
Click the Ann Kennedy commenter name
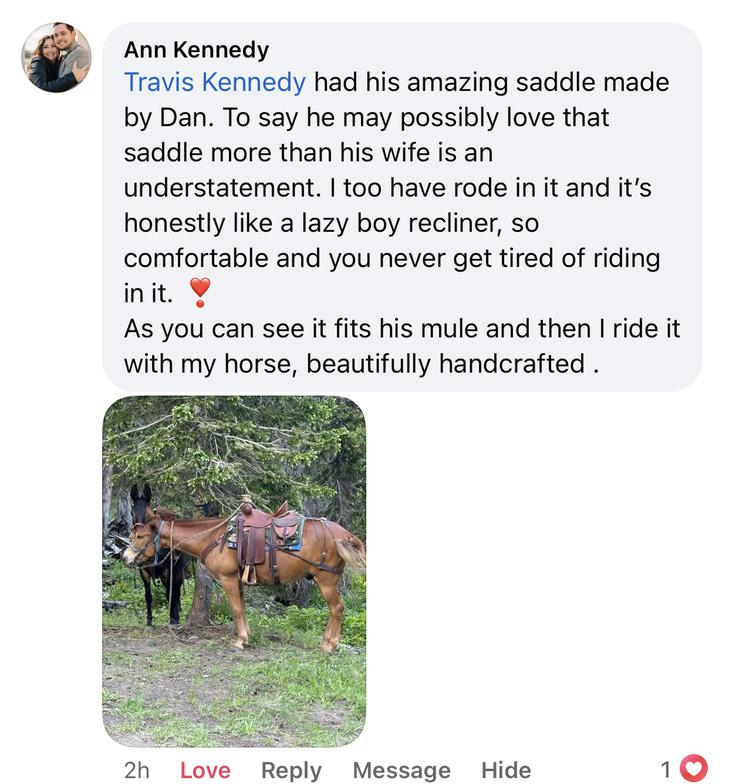click(196, 49)
